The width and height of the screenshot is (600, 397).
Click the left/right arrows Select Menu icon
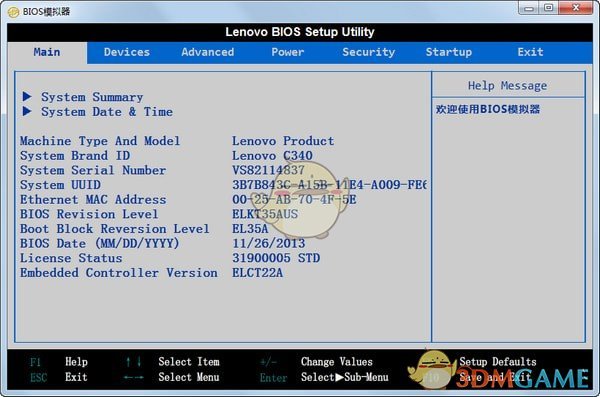(134, 377)
